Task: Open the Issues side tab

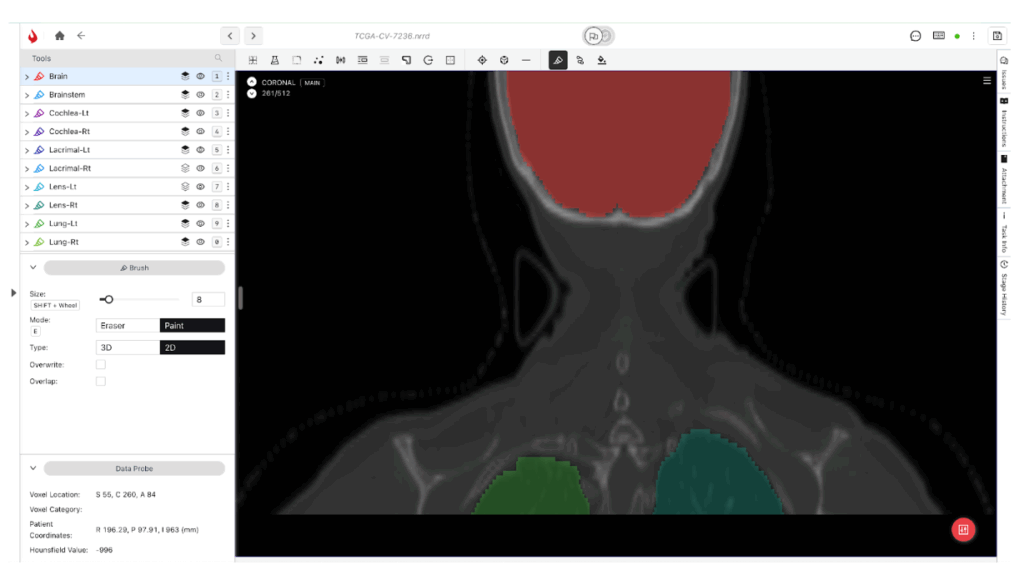Action: (1004, 73)
